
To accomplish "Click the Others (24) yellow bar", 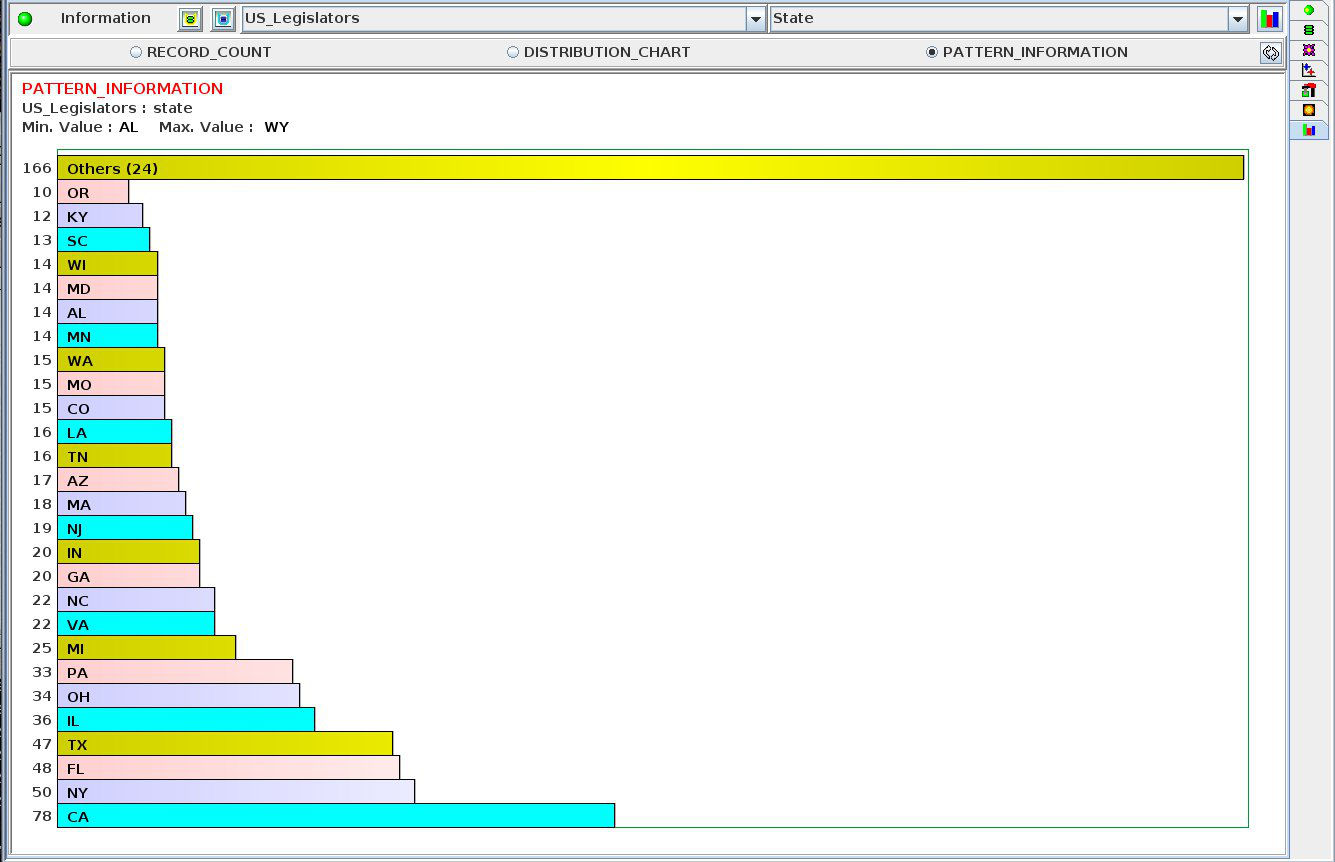I will pos(650,168).
